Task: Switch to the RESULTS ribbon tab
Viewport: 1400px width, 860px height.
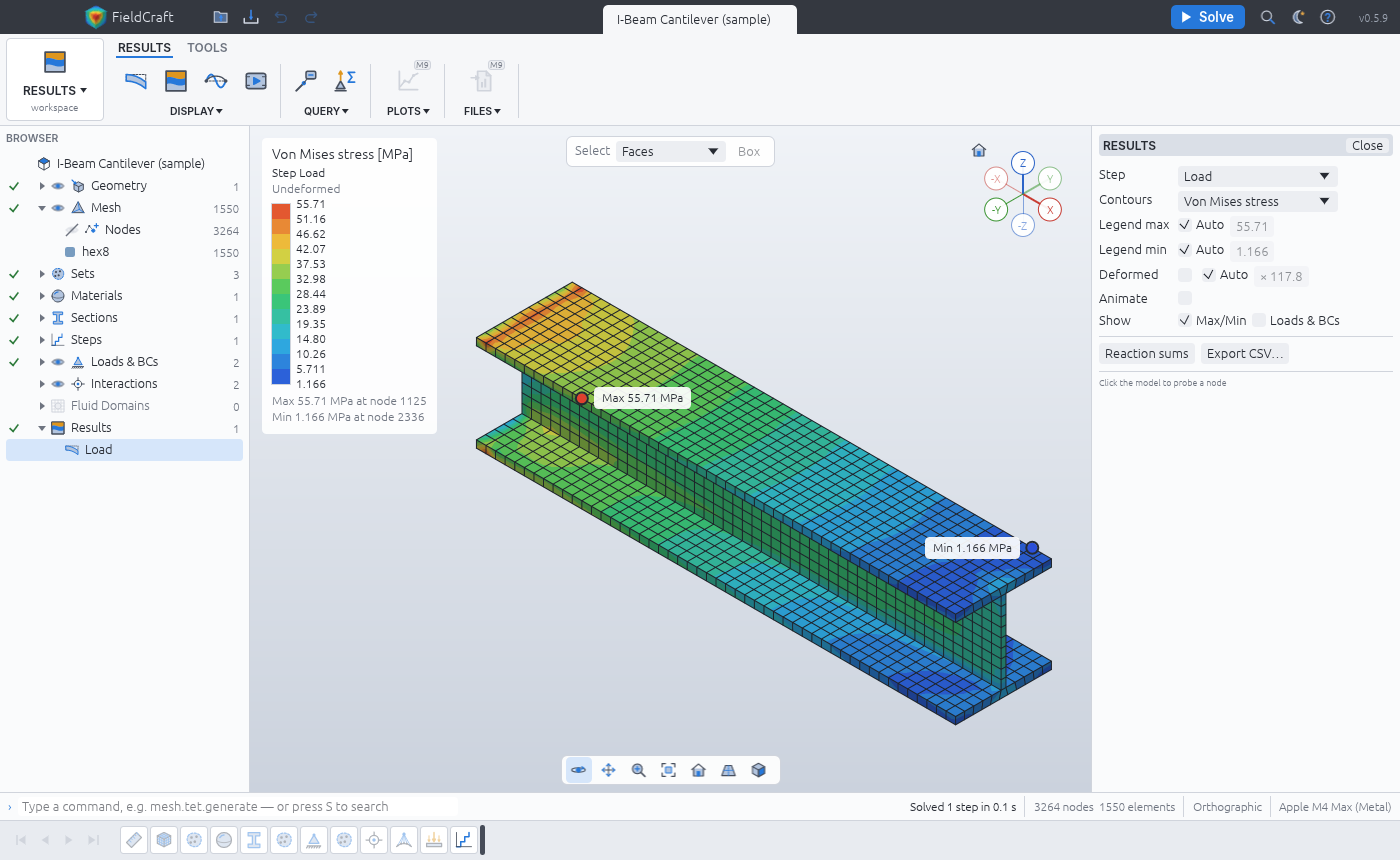Action: (x=144, y=48)
